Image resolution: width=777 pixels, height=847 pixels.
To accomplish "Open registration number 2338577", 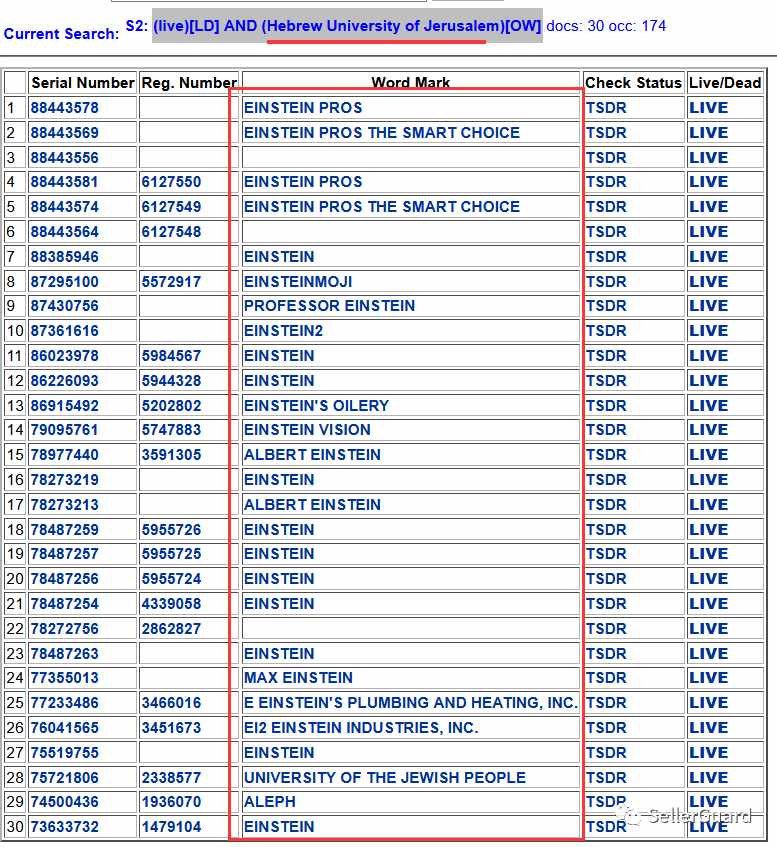I will click(171, 777).
